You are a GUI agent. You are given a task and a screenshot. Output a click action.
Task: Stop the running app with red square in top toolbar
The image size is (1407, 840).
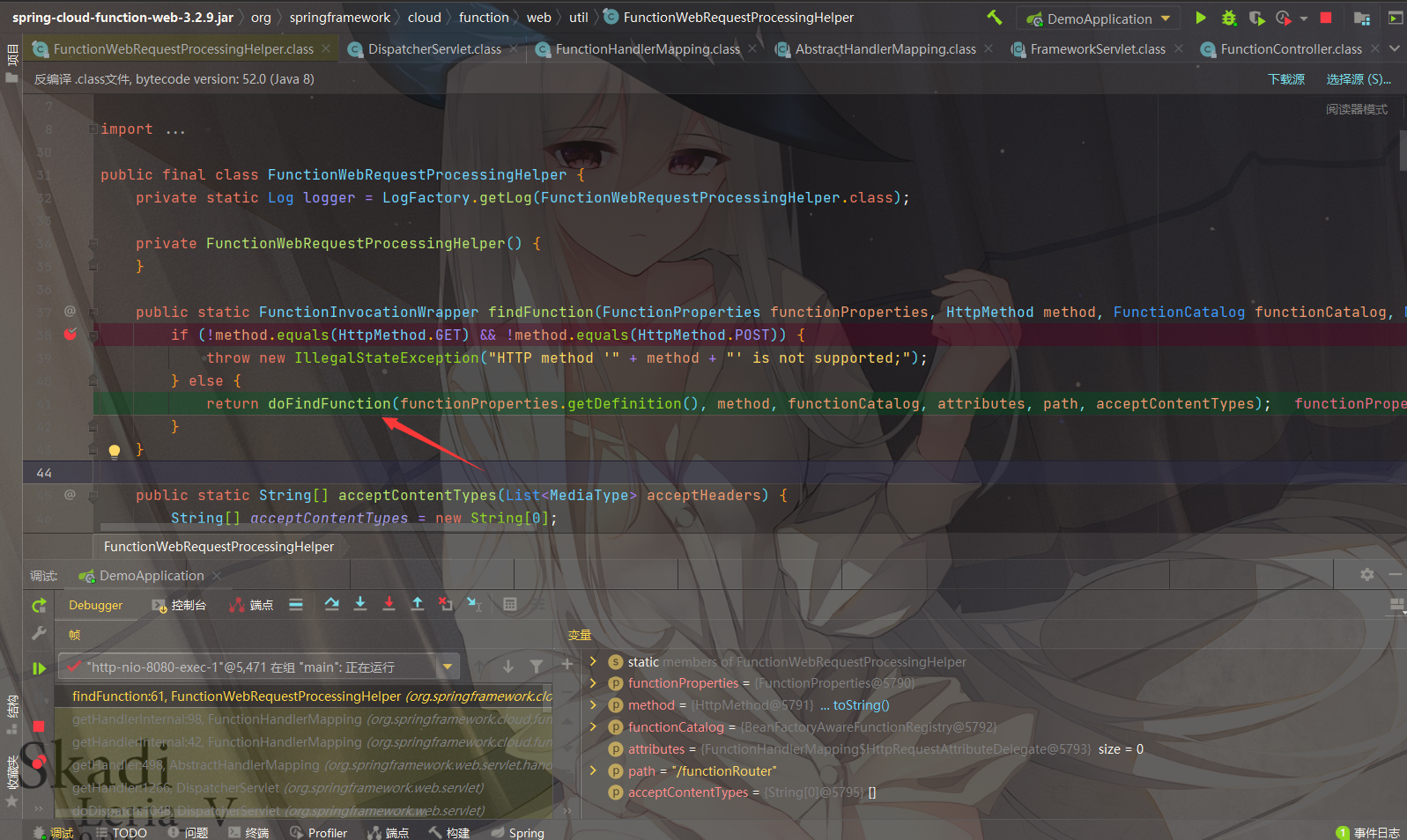[x=1326, y=18]
